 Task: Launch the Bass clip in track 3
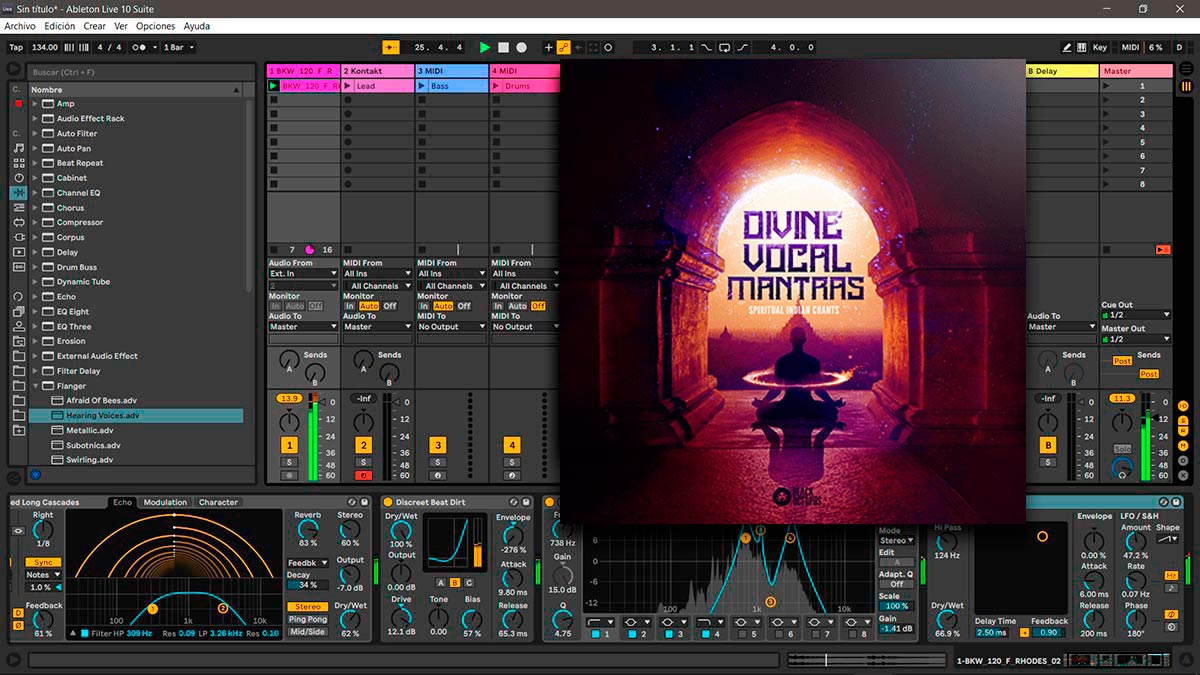pos(421,86)
